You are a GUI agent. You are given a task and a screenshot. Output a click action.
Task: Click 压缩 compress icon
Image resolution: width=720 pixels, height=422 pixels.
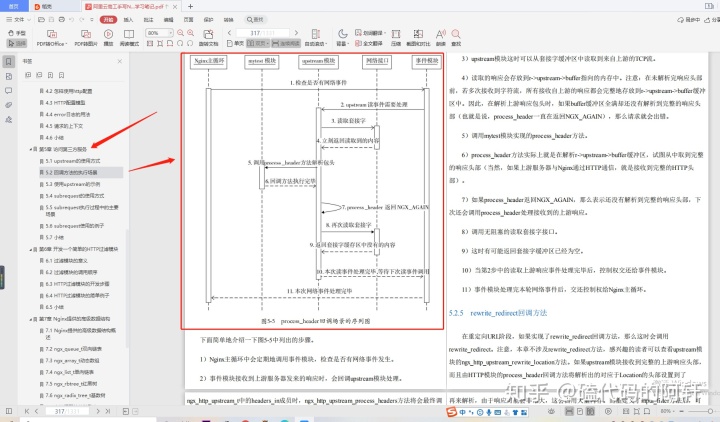(396, 38)
